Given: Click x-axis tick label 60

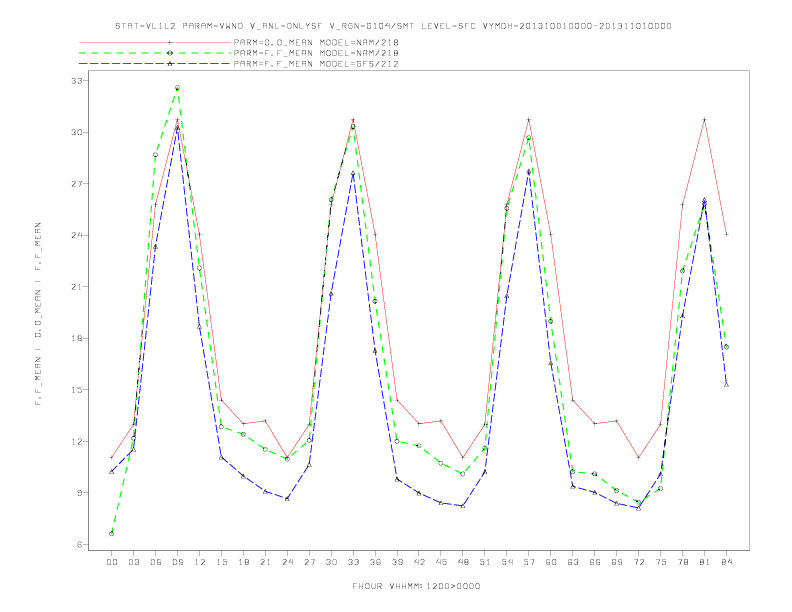Looking at the screenshot, I should click(551, 562).
